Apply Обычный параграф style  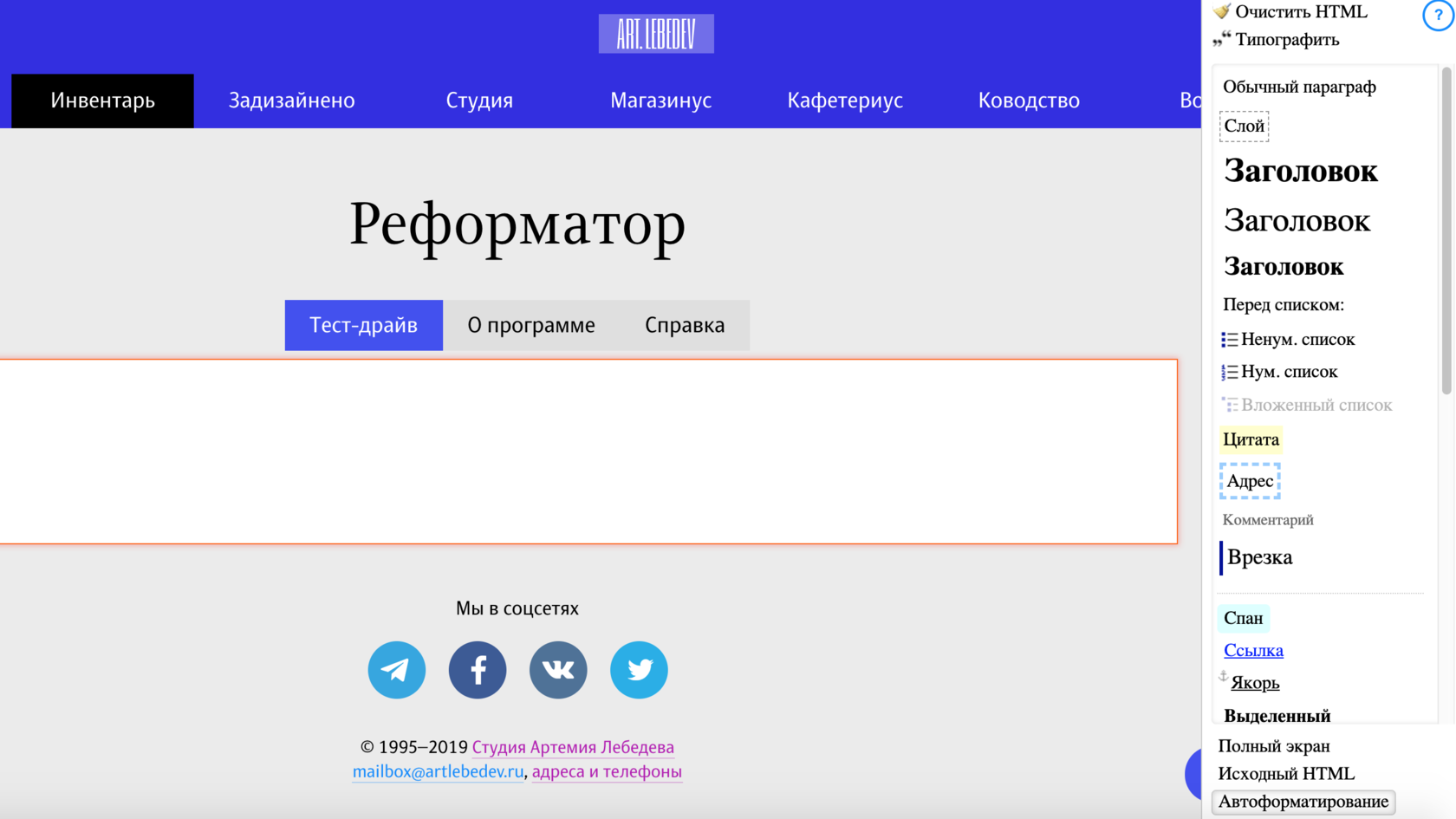point(1299,87)
